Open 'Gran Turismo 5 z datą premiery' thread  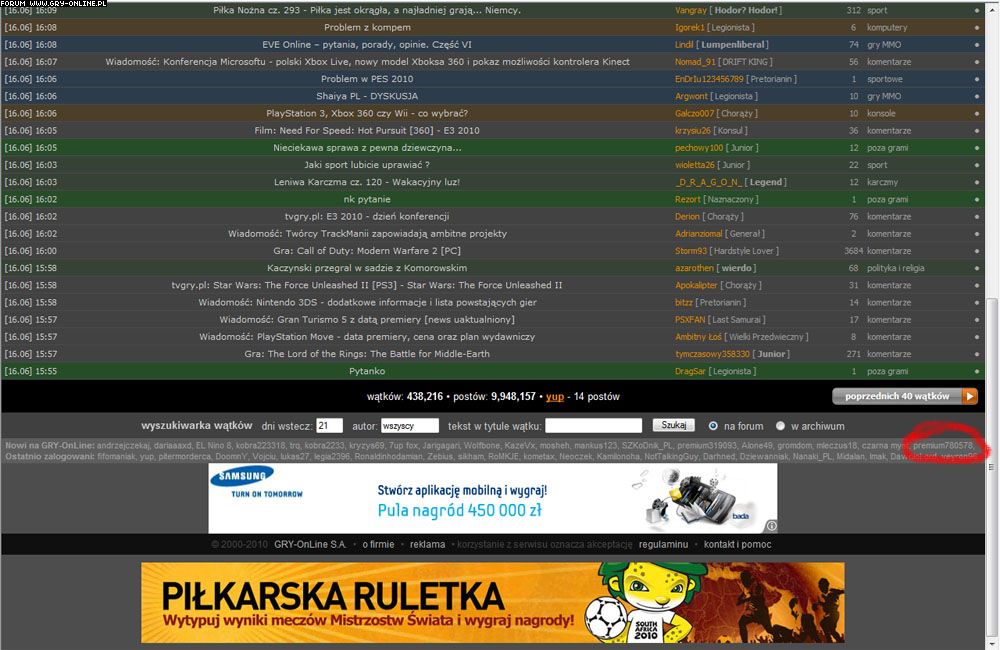tap(367, 320)
